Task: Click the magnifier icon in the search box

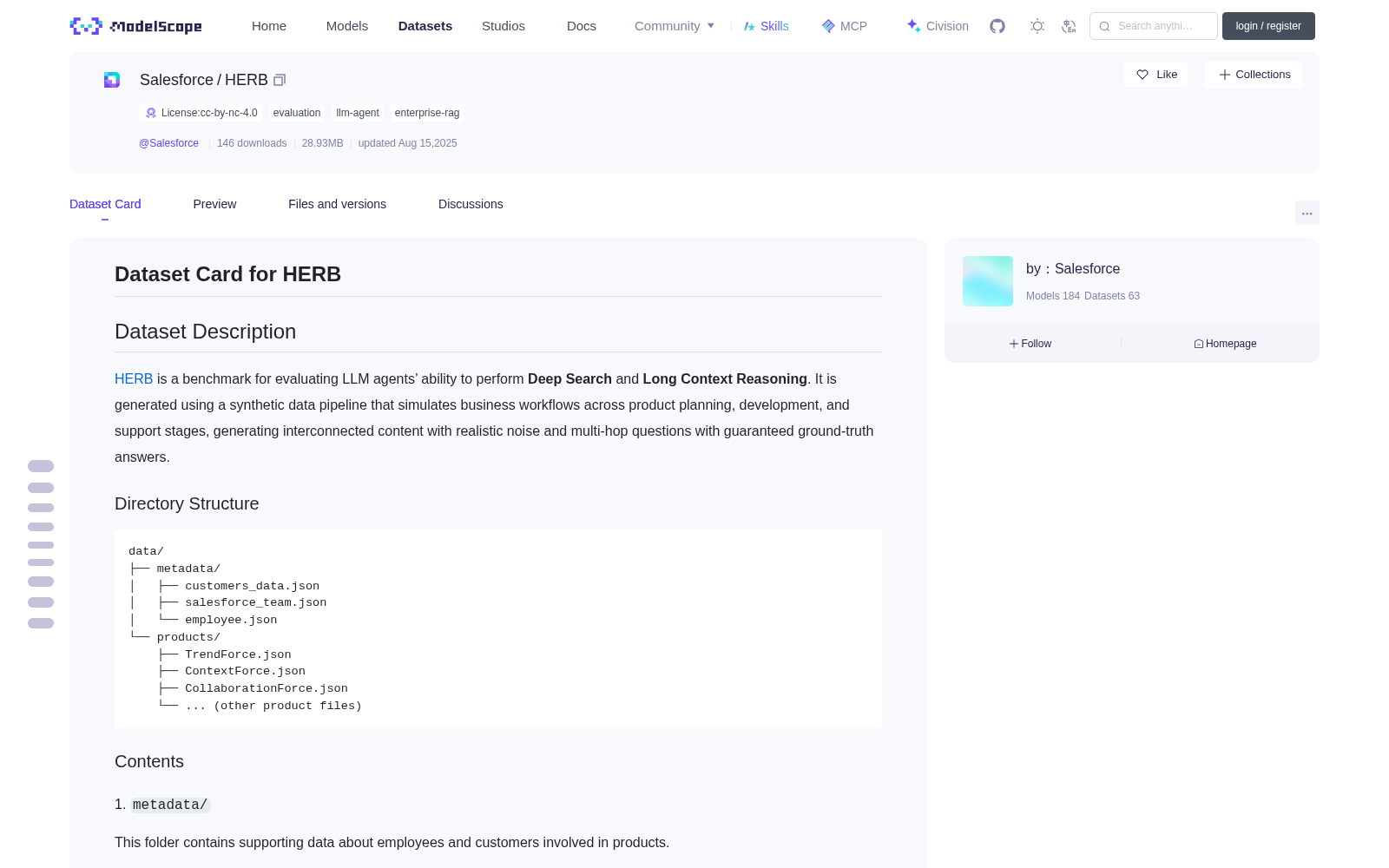Action: coord(1104,26)
